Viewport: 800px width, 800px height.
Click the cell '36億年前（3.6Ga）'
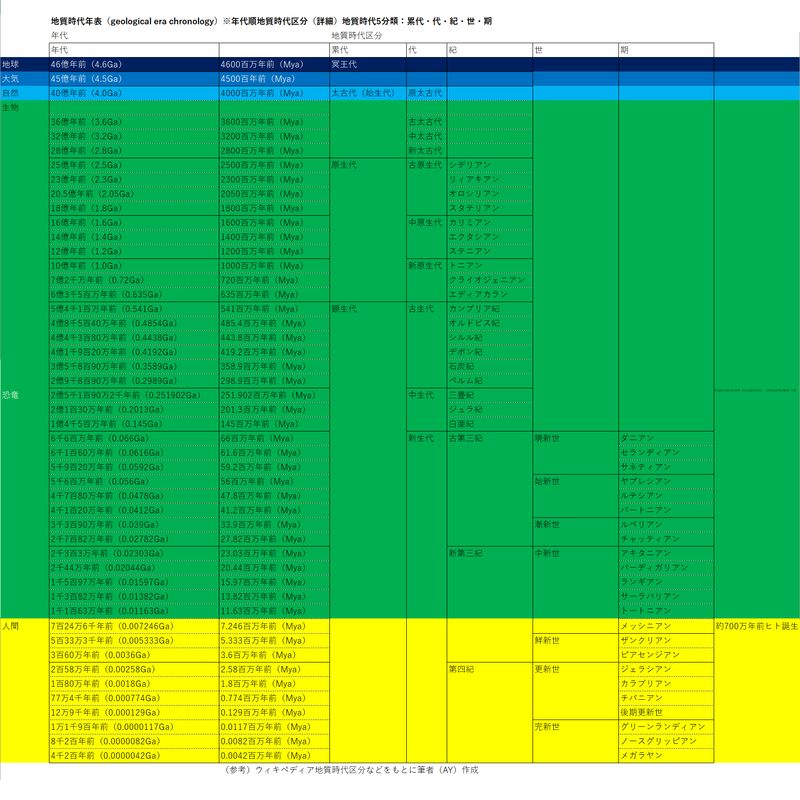86,122
